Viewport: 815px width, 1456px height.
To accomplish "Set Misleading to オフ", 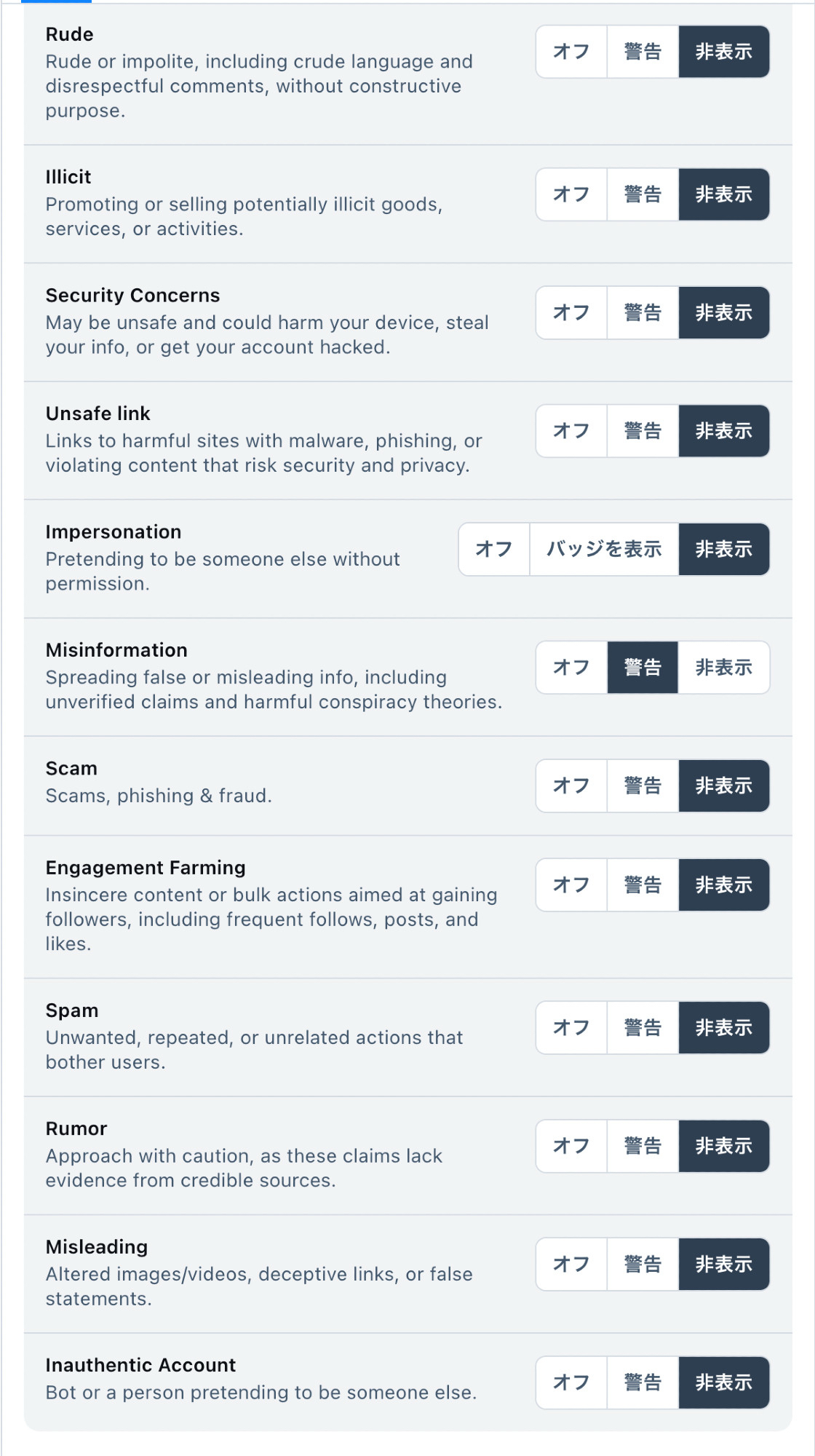I will point(571,1264).
